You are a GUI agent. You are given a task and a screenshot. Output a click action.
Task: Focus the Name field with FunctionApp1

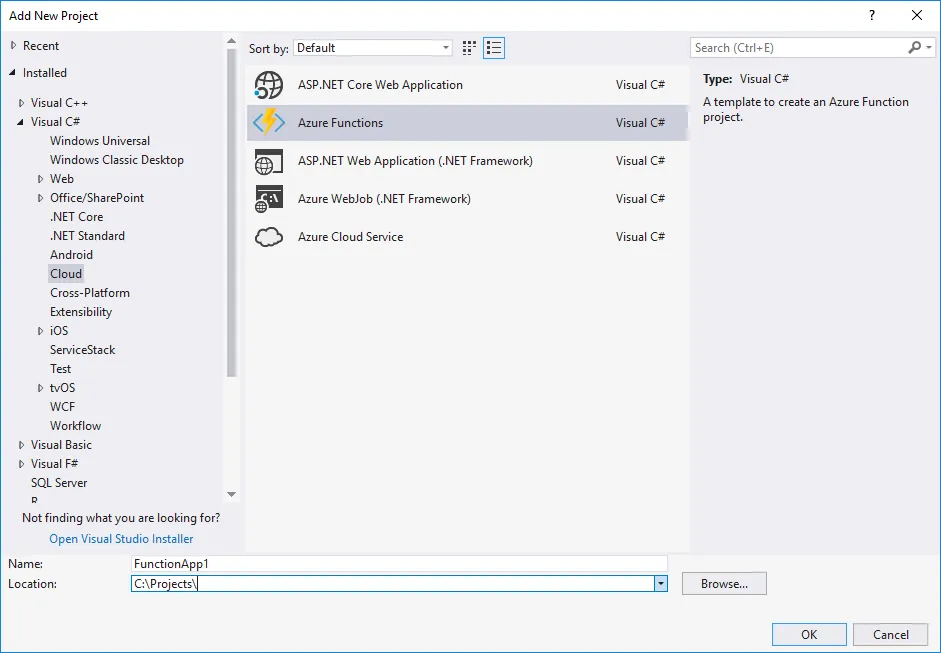(399, 564)
